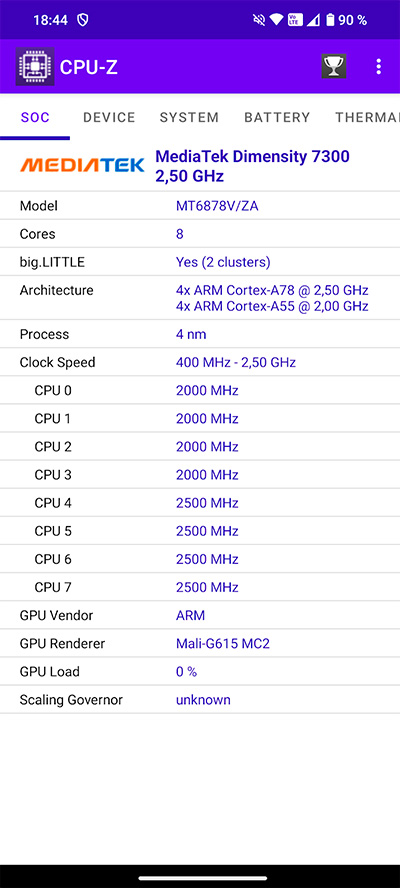Tap the MediaTek logo
Screen dimensions: 400x888
coord(82,165)
